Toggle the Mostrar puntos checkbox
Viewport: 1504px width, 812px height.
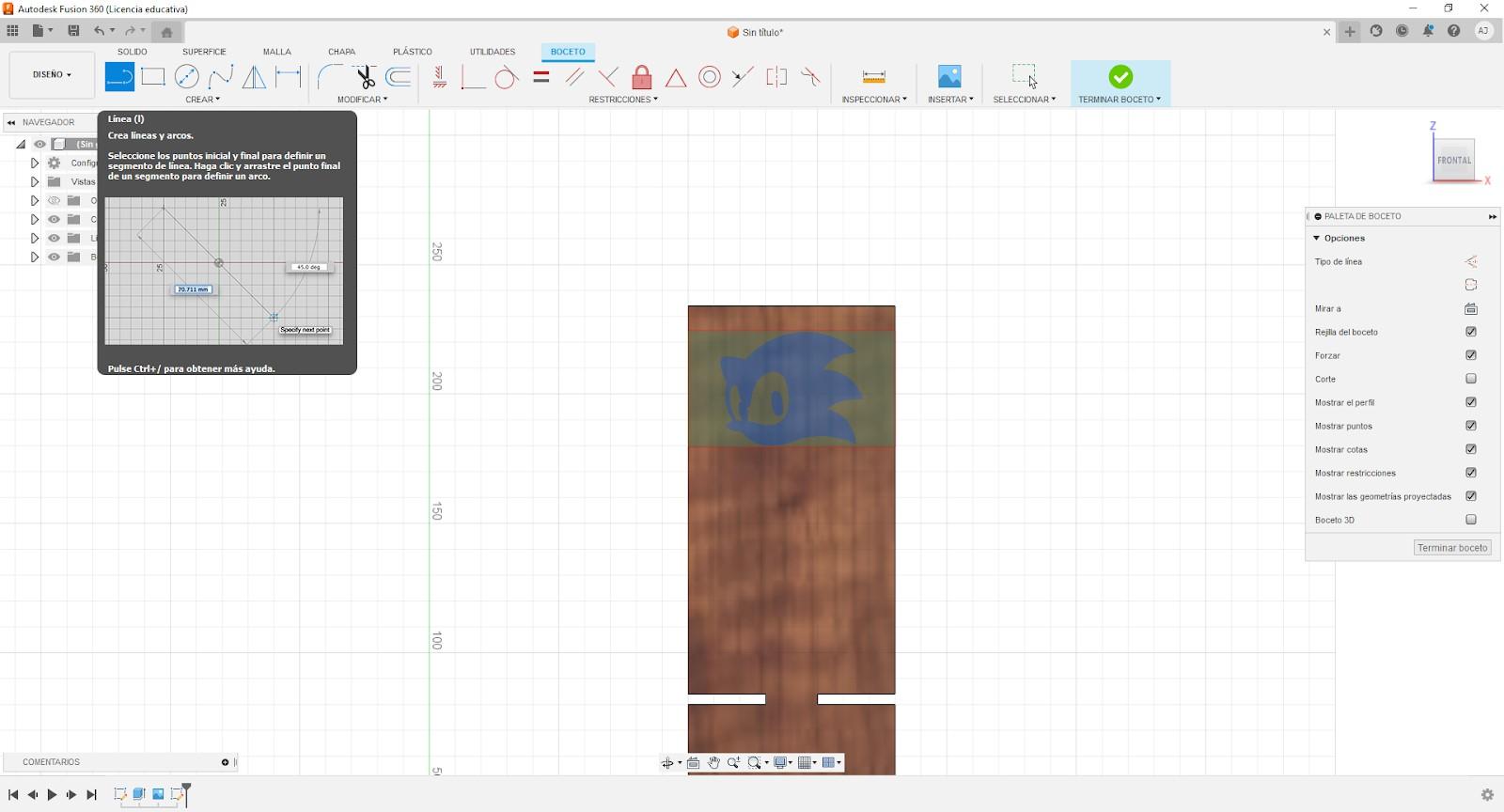(x=1471, y=426)
